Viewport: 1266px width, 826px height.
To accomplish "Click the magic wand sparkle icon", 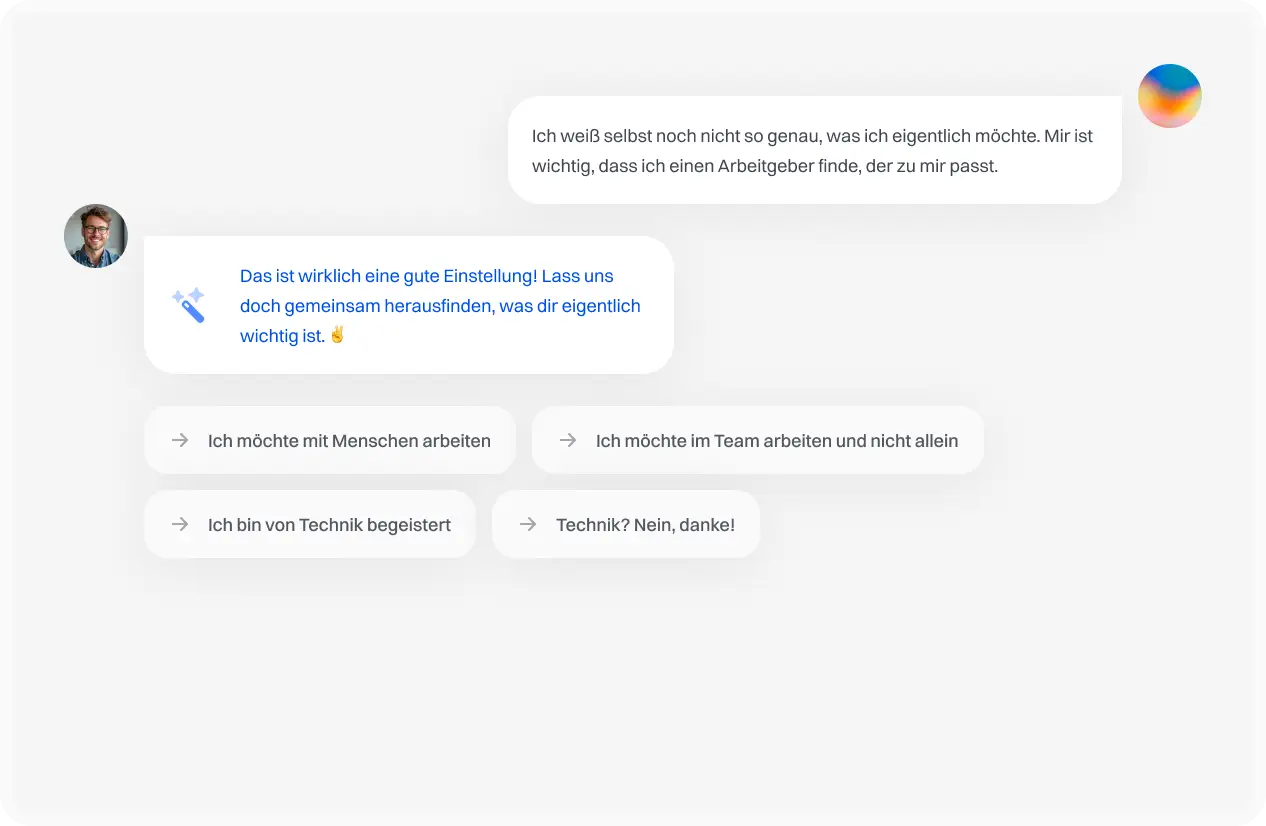I will (188, 305).
